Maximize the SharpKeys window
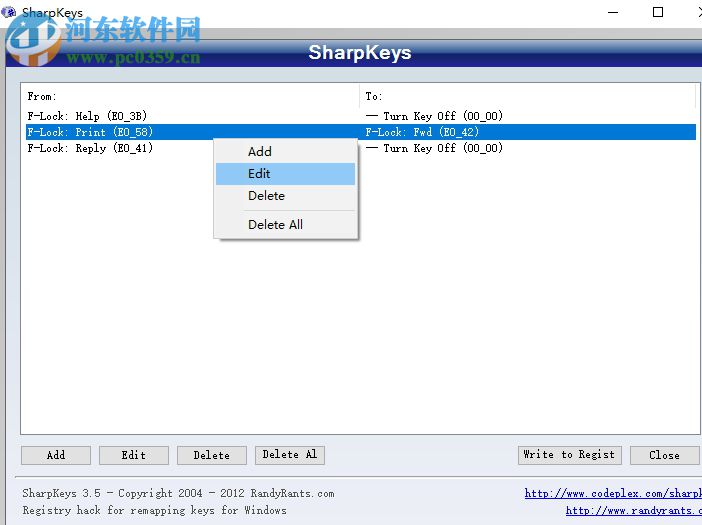702x525 pixels. (658, 13)
